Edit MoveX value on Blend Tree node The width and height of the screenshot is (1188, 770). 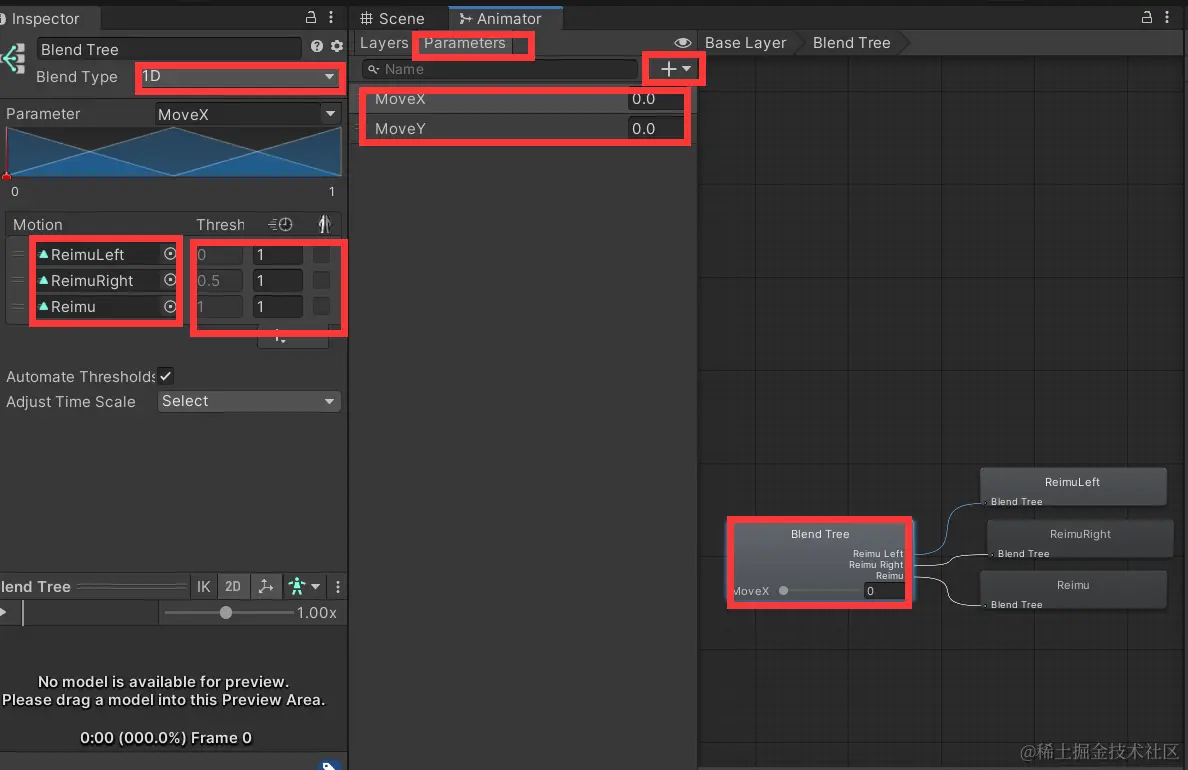pos(884,590)
